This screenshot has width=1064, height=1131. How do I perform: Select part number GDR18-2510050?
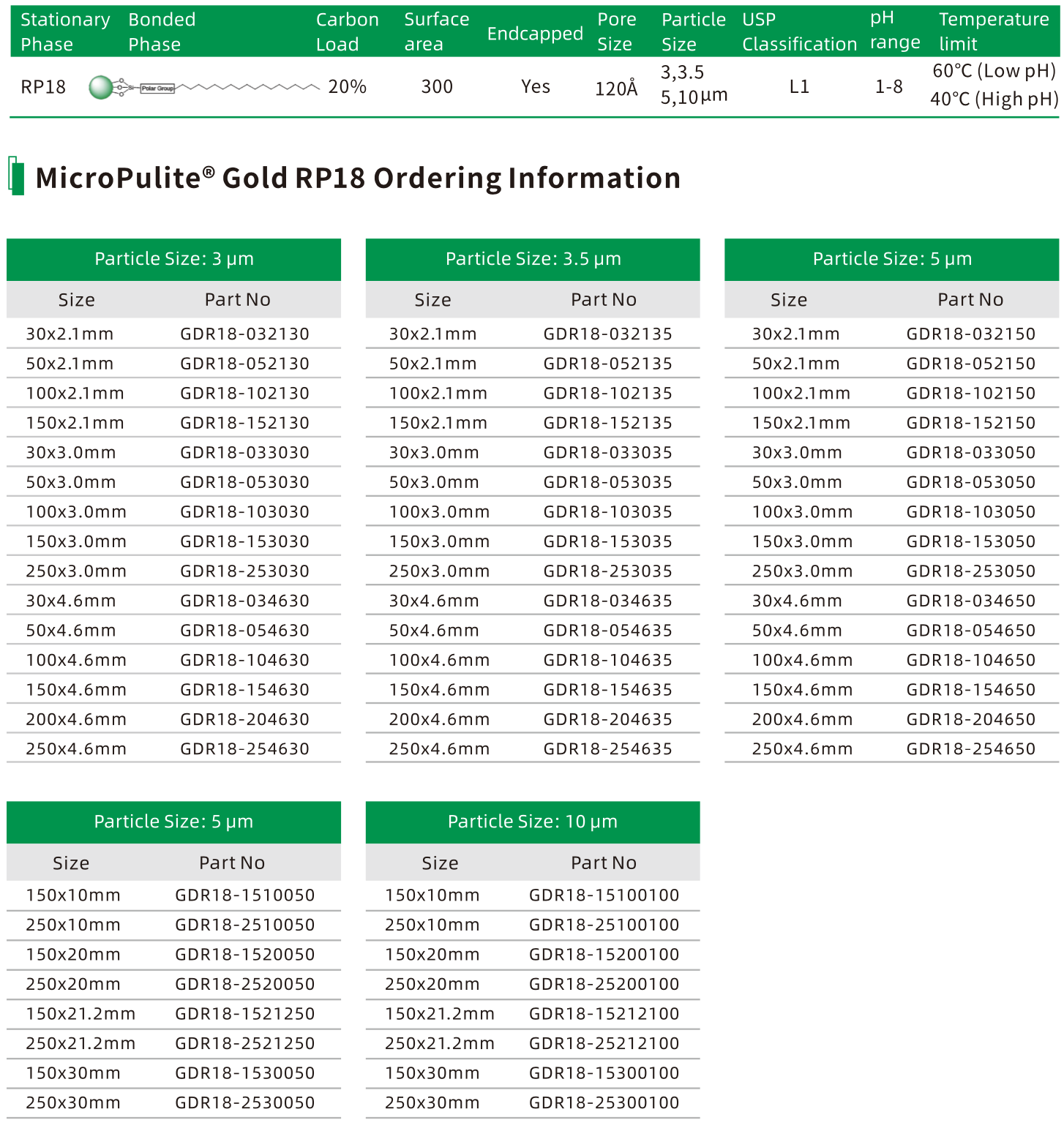pos(244,925)
